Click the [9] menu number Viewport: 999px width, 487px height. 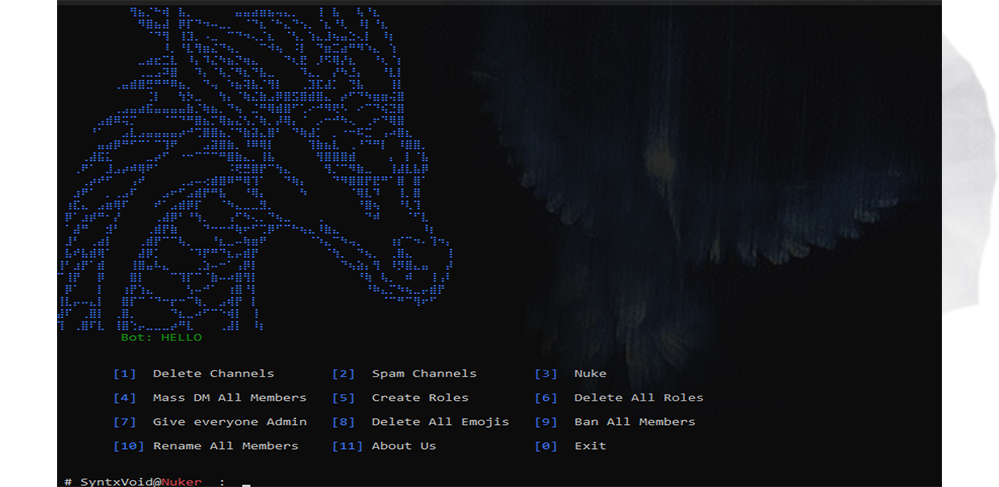pyautogui.click(x=546, y=423)
